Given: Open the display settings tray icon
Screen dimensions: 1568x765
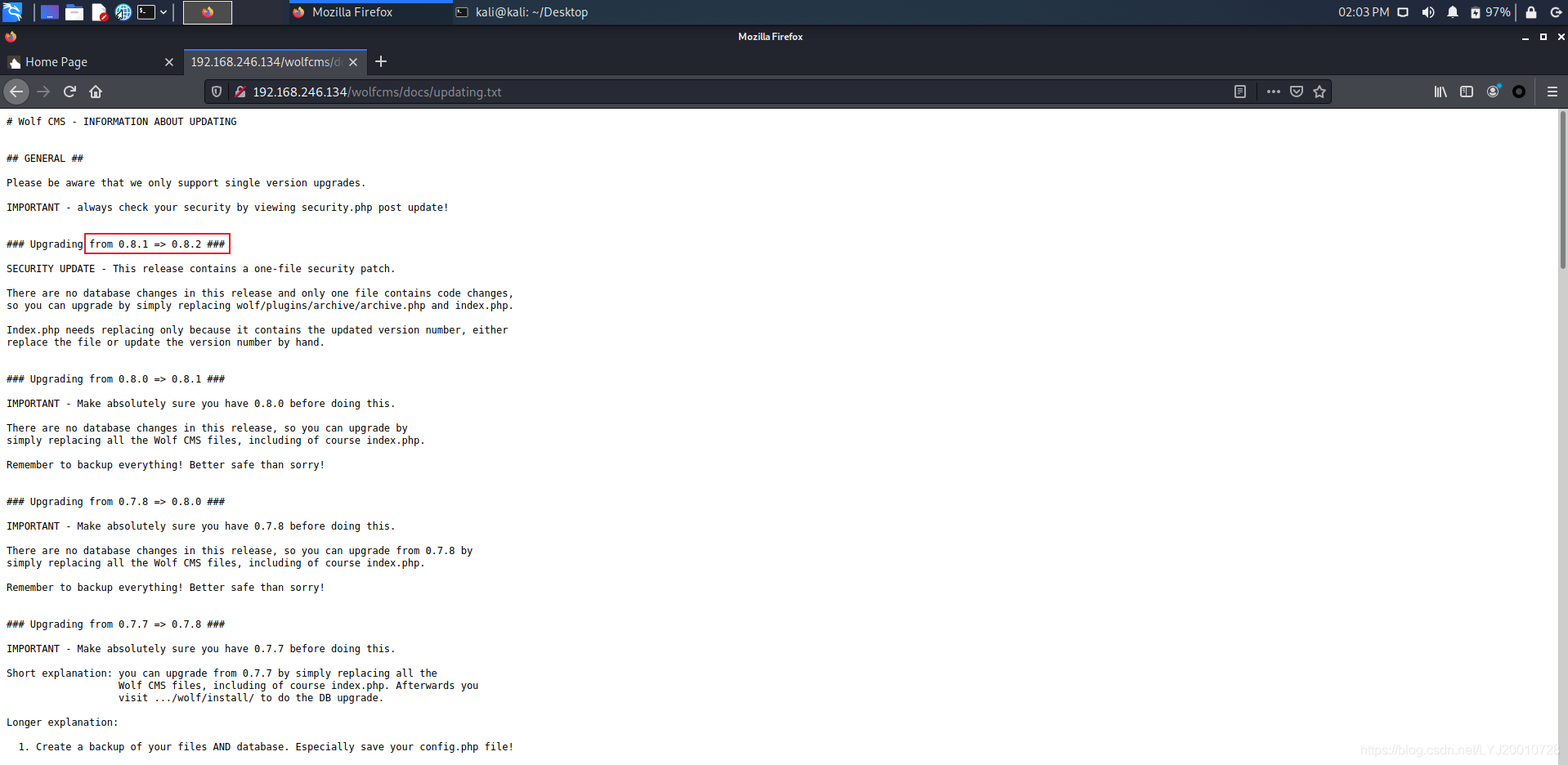Looking at the screenshot, I should point(1403,12).
